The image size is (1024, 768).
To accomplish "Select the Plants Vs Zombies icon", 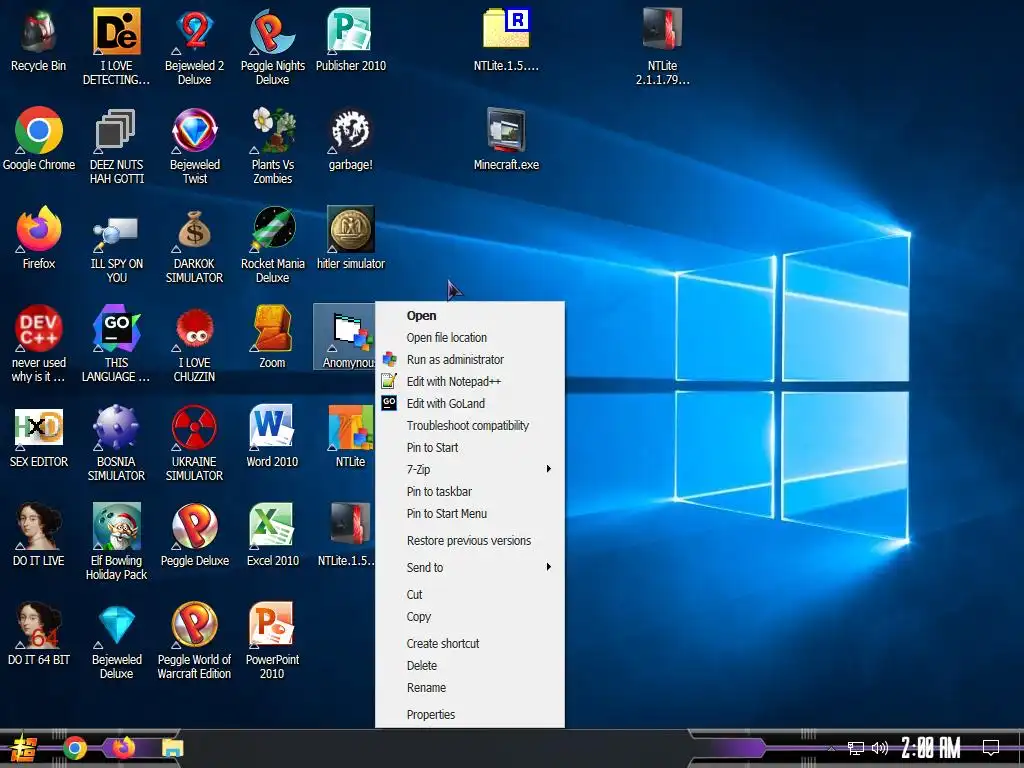I will [272, 146].
